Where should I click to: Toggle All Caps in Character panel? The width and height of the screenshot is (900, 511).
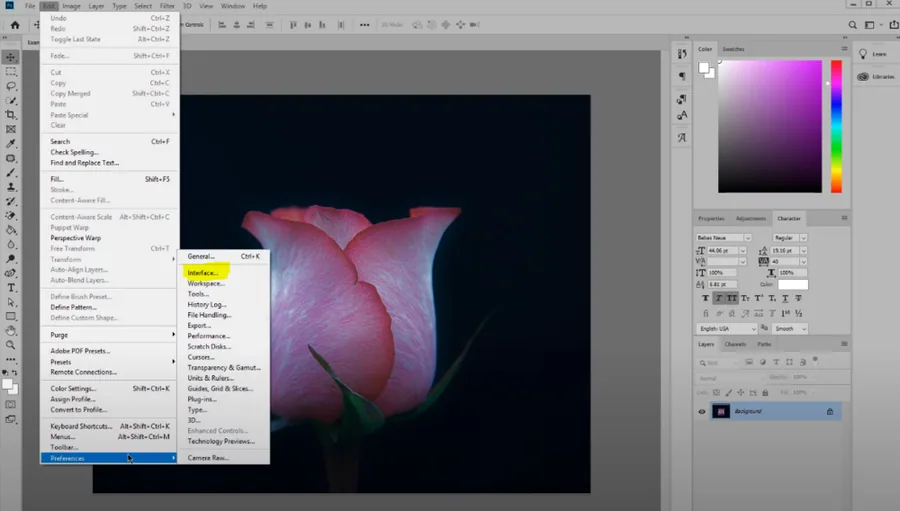click(732, 299)
